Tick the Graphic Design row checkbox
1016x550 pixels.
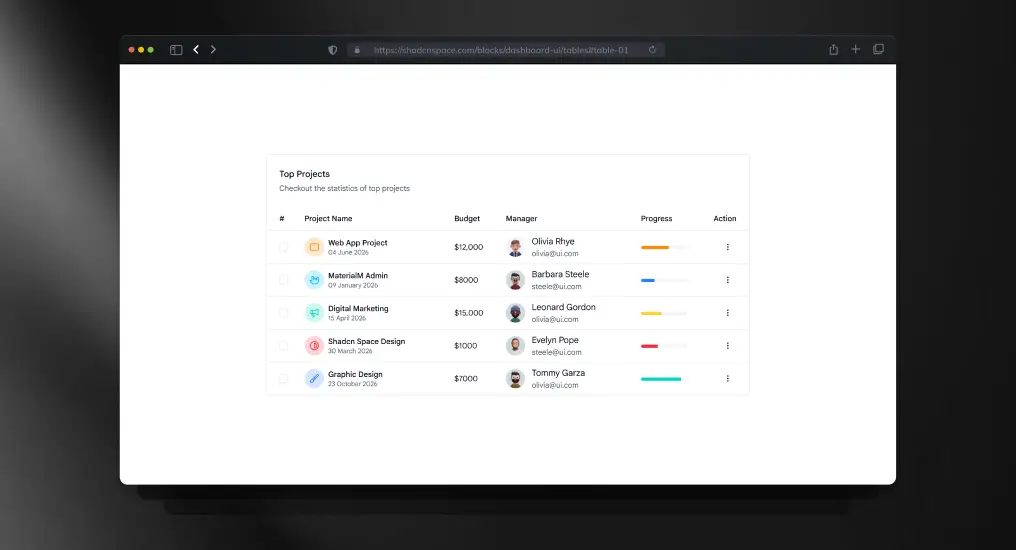pos(283,379)
